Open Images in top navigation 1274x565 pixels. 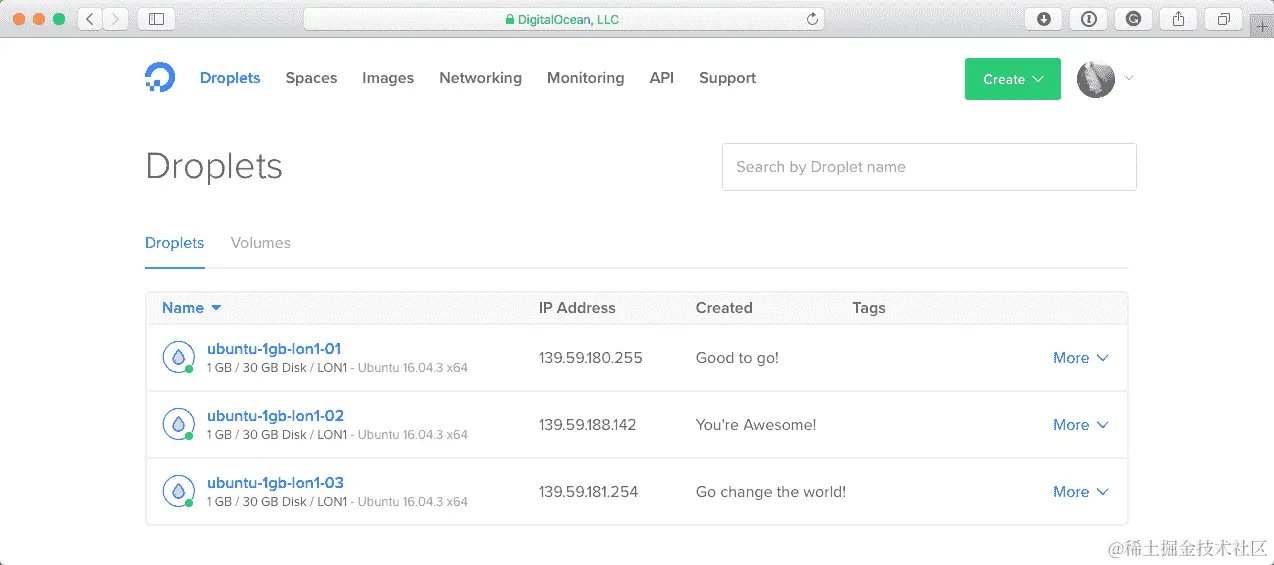[x=388, y=78]
